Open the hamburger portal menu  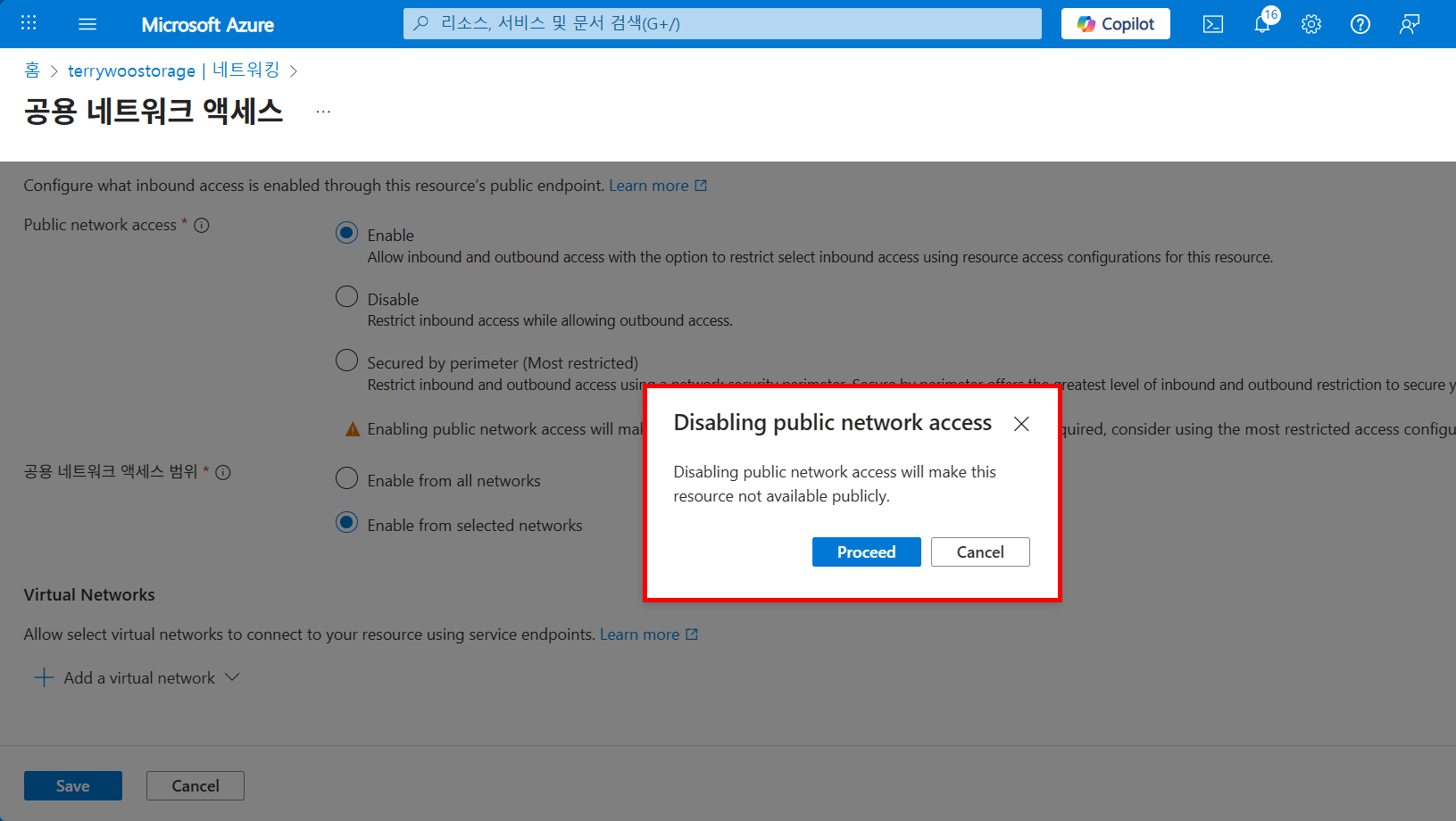(x=87, y=24)
